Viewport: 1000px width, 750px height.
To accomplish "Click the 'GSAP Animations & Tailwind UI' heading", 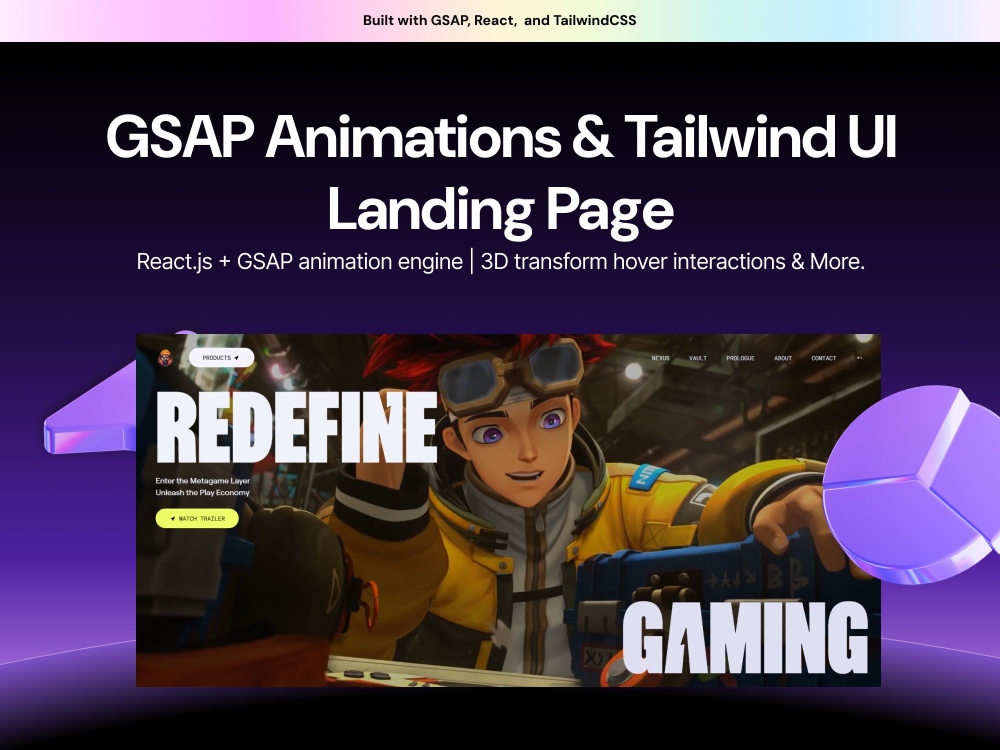I will [x=501, y=136].
